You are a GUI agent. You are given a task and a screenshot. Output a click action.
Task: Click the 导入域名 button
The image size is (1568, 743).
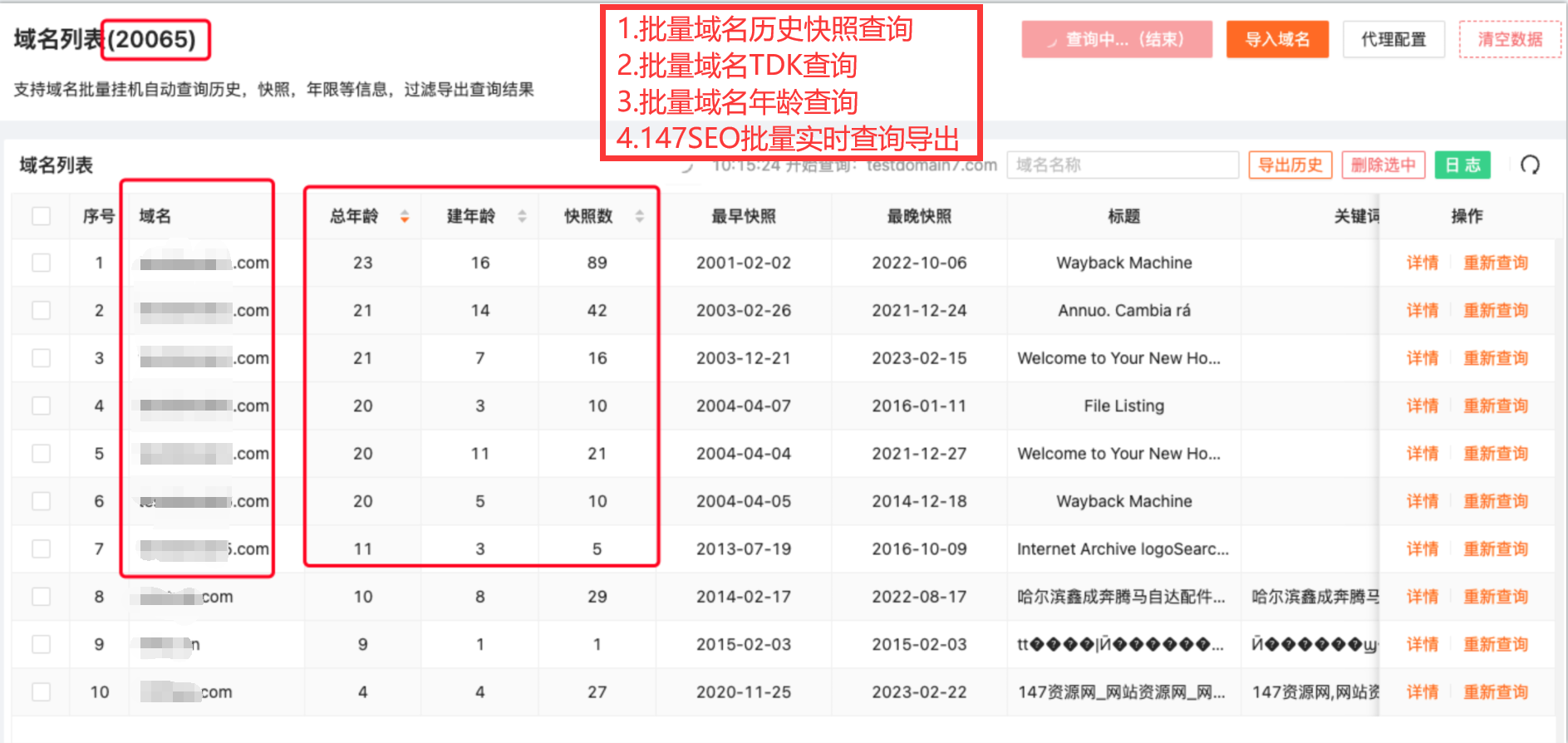(x=1277, y=39)
